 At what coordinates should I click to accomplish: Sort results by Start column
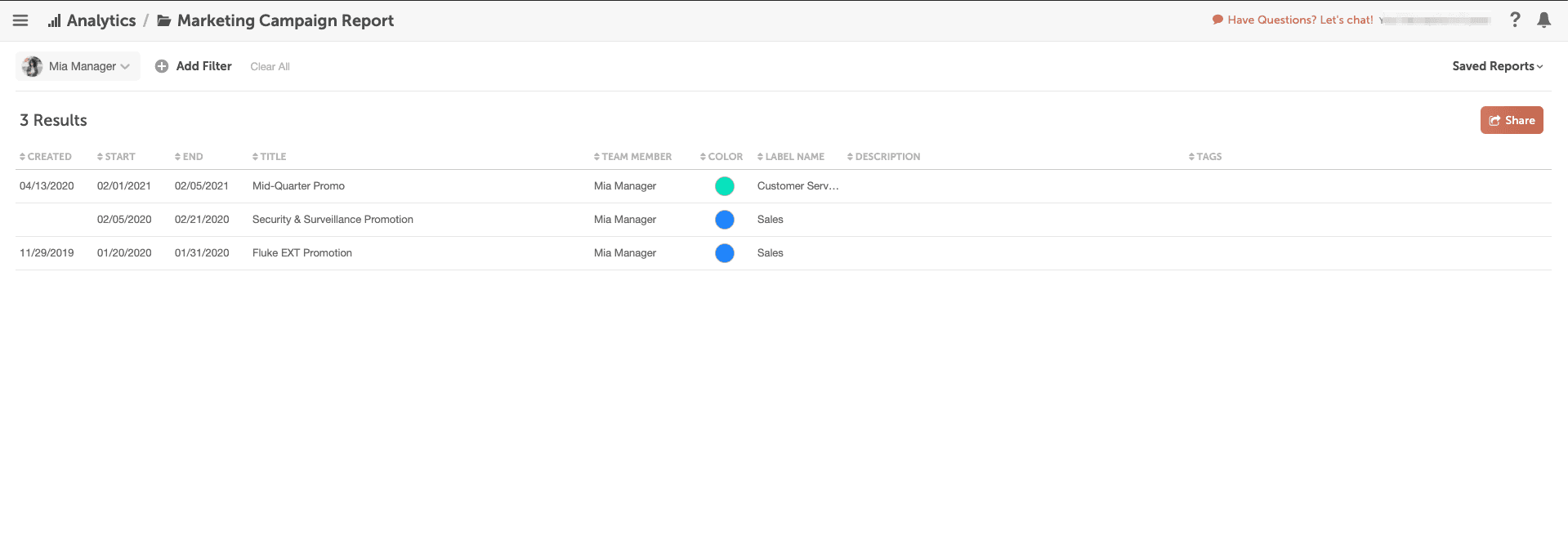(116, 157)
